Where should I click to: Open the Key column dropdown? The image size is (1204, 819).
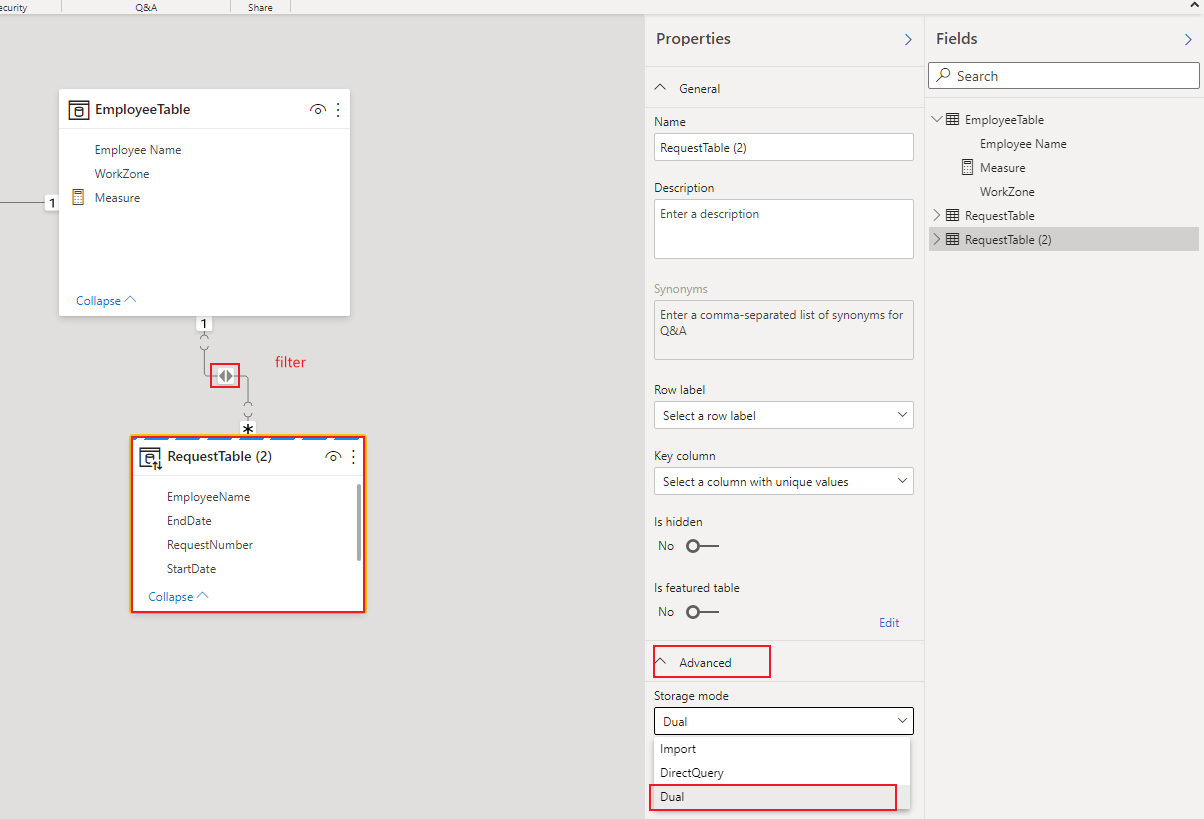click(x=784, y=481)
